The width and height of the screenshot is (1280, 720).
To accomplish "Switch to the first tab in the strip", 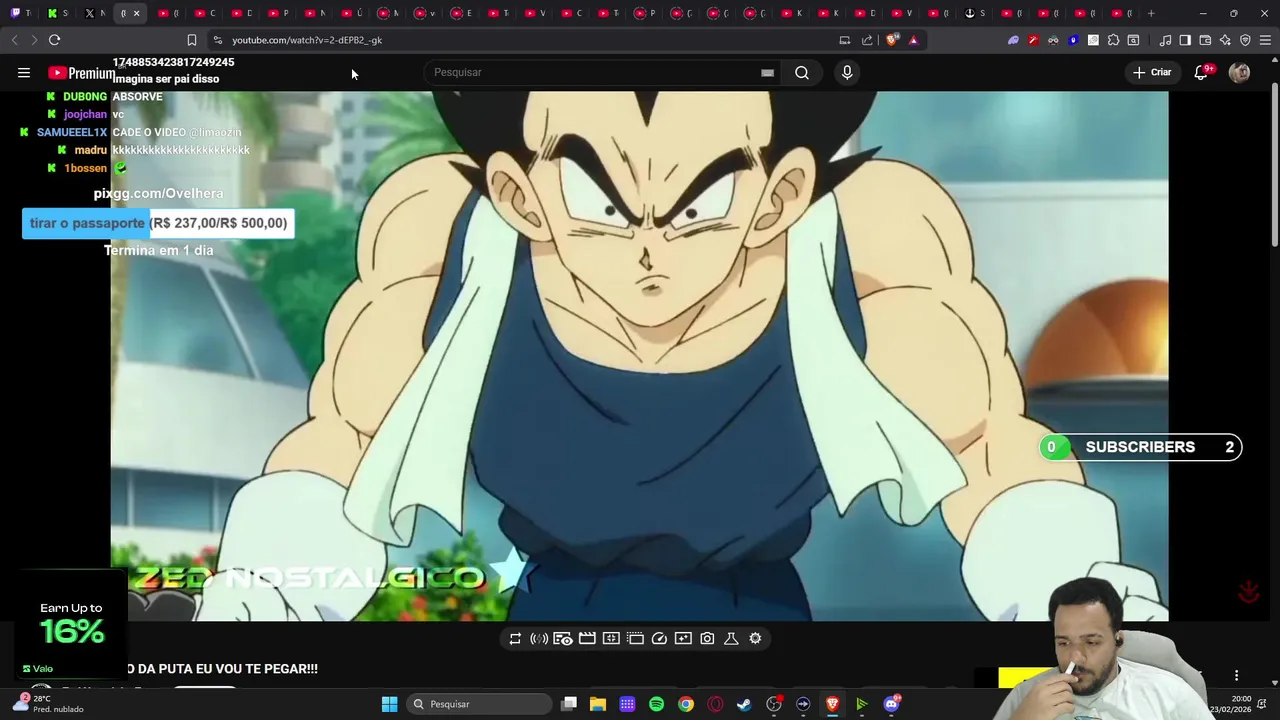I will click(21, 13).
